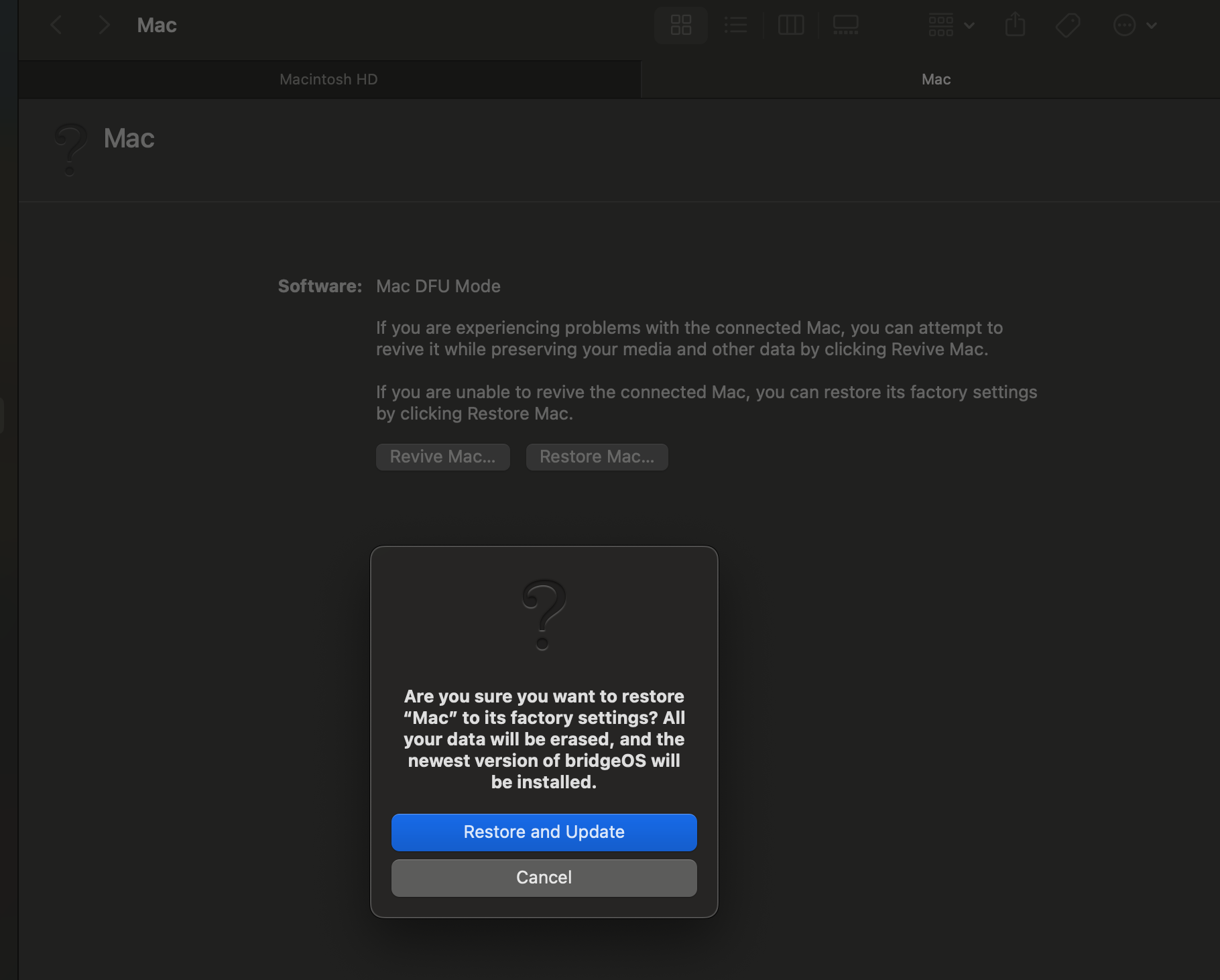The width and height of the screenshot is (1220, 980).
Task: Click the Software: label
Action: [320, 286]
